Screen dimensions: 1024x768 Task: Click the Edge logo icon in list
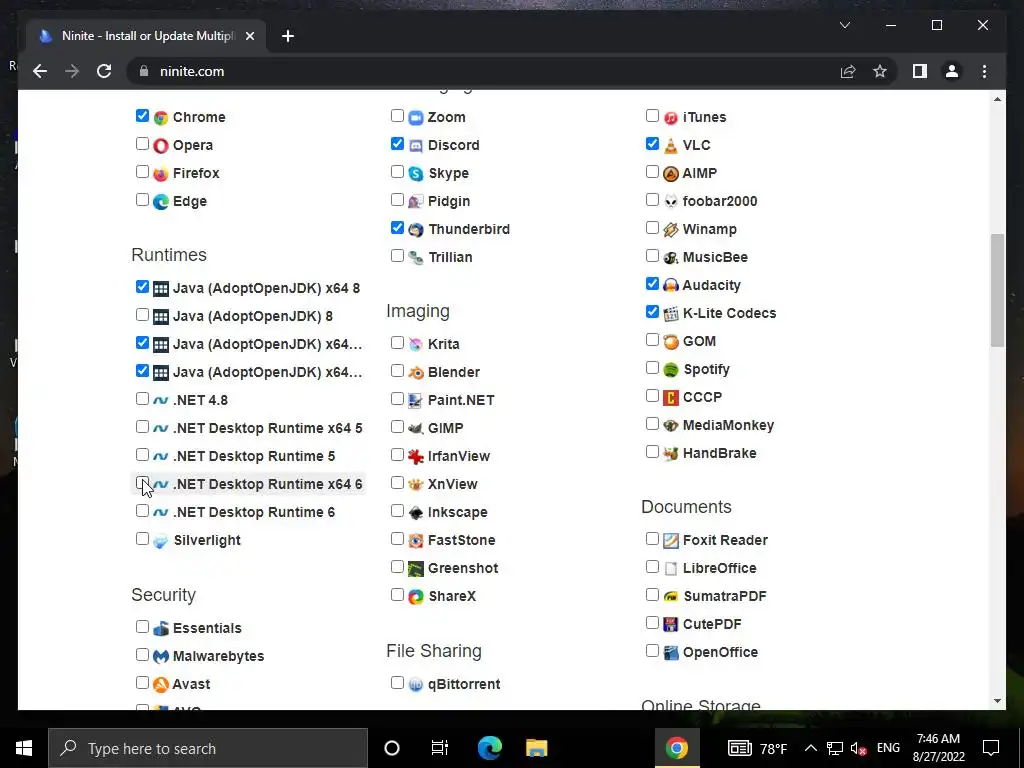point(161,202)
